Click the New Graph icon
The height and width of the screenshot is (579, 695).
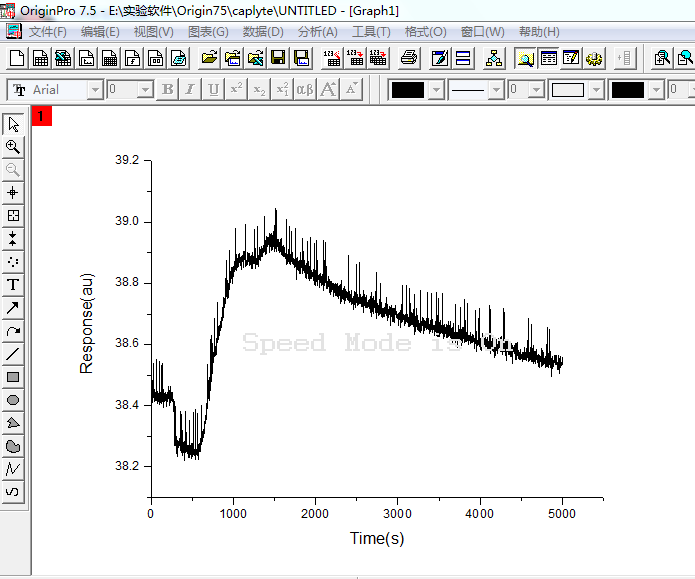(x=86, y=58)
